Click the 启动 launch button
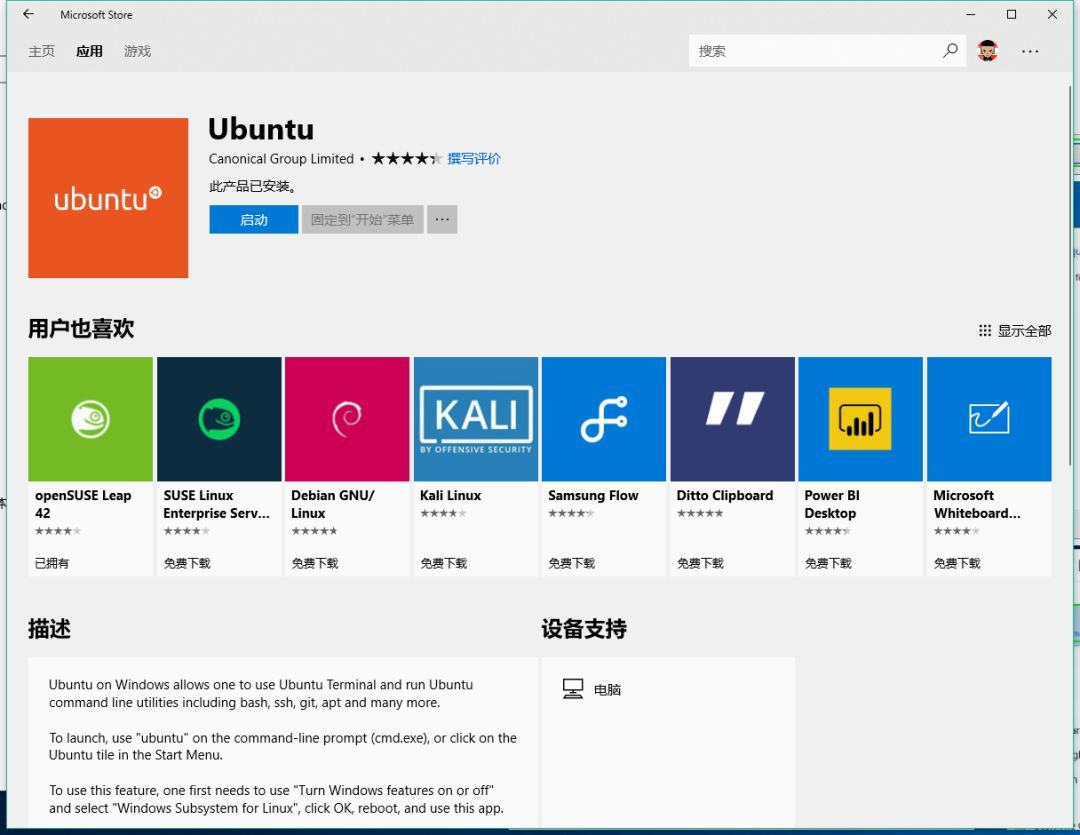The height and width of the screenshot is (835, 1080). pyautogui.click(x=253, y=219)
